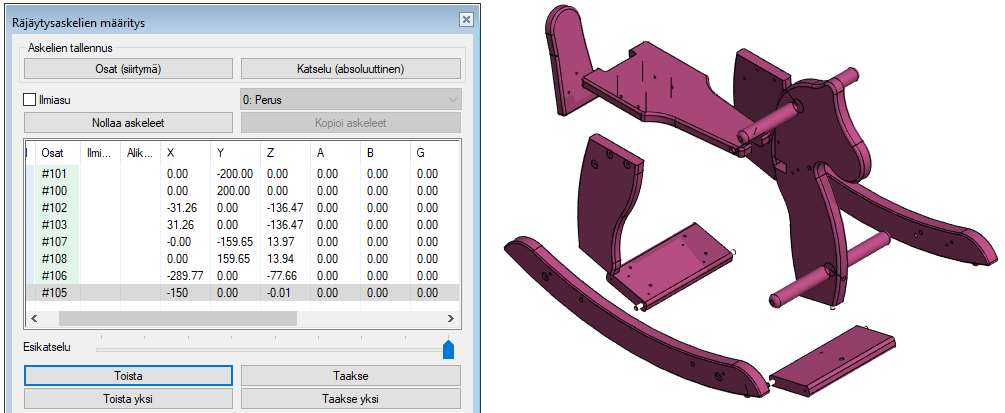Click the Katselu (absoluuttinen) button

click(x=350, y=68)
